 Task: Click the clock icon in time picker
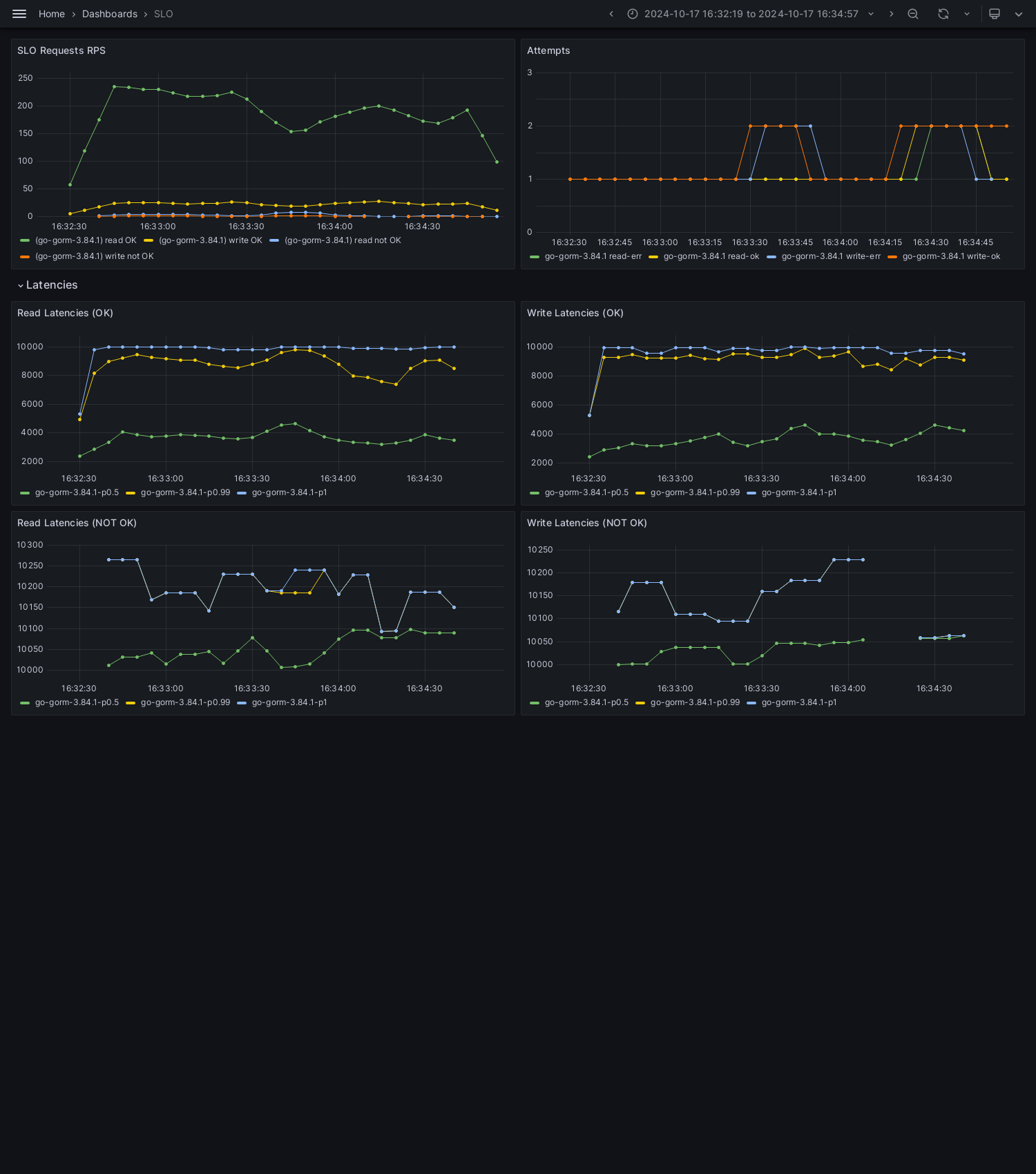(x=633, y=14)
